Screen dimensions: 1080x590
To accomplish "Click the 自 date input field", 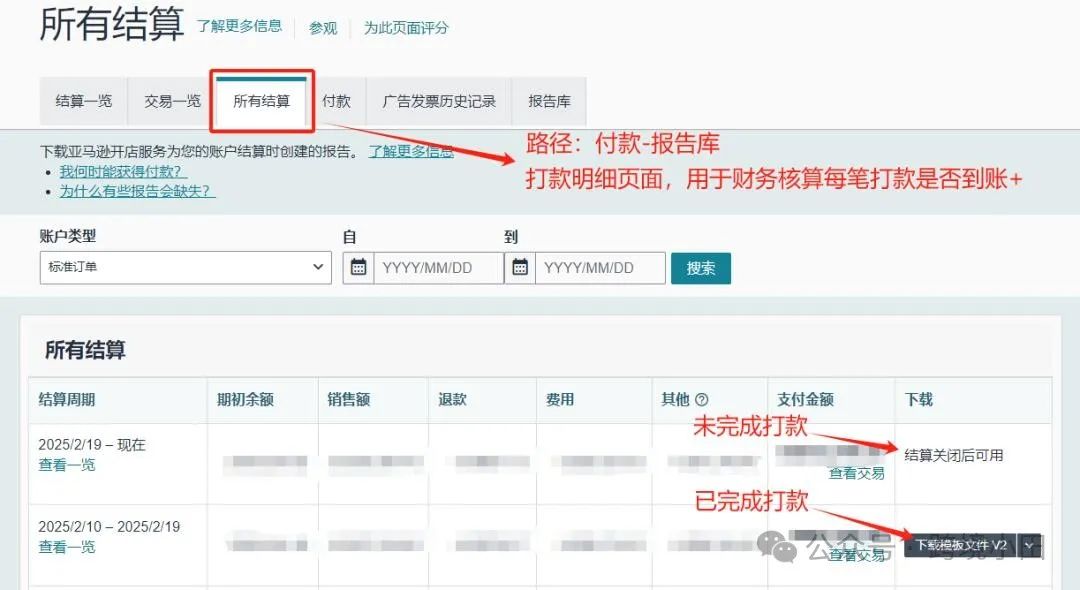I will pyautogui.click(x=438, y=268).
